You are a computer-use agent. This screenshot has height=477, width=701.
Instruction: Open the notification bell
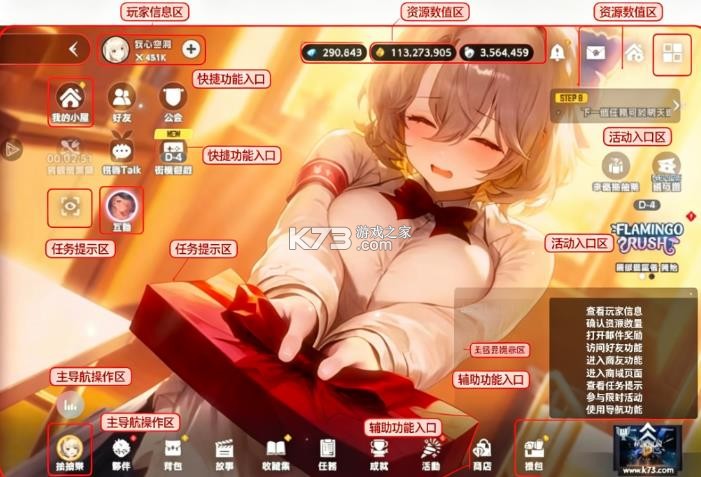[x=557, y=53]
